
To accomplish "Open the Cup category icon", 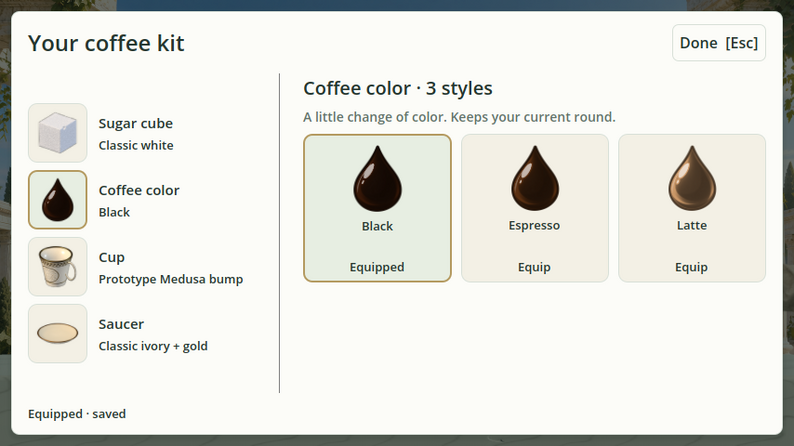I will (x=58, y=266).
